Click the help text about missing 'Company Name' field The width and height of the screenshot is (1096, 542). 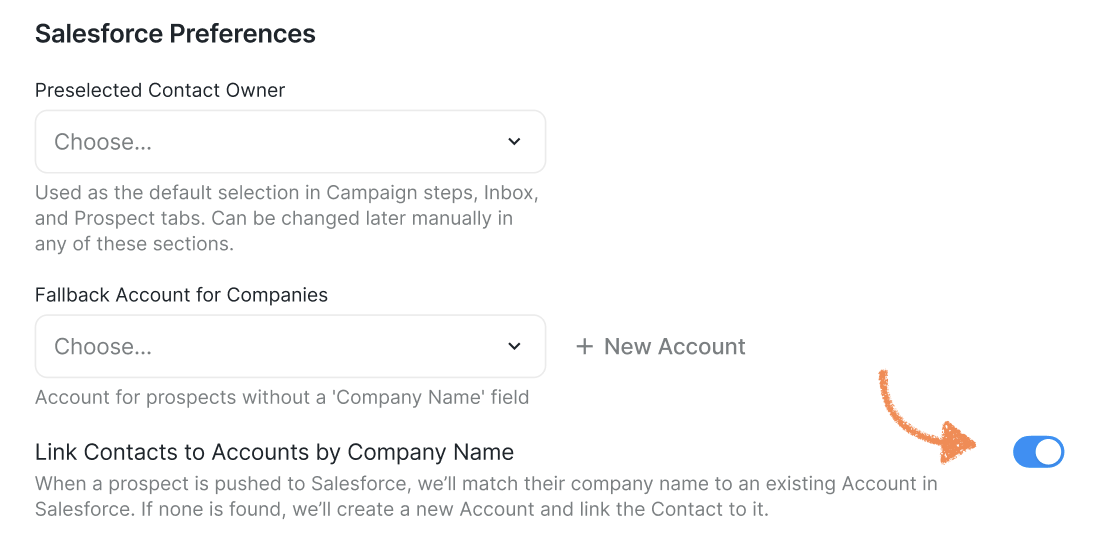tap(281, 397)
